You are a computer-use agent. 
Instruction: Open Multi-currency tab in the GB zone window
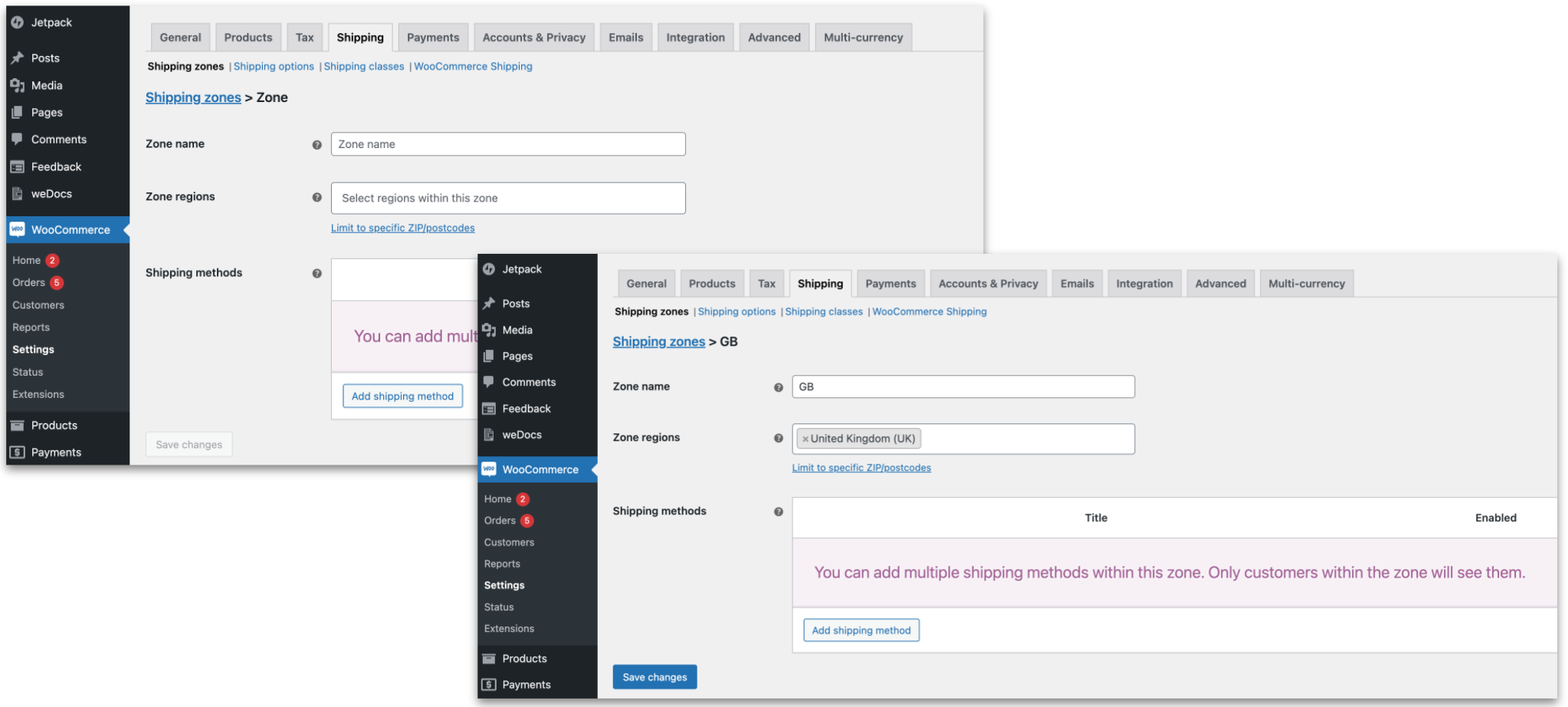[x=1306, y=284]
